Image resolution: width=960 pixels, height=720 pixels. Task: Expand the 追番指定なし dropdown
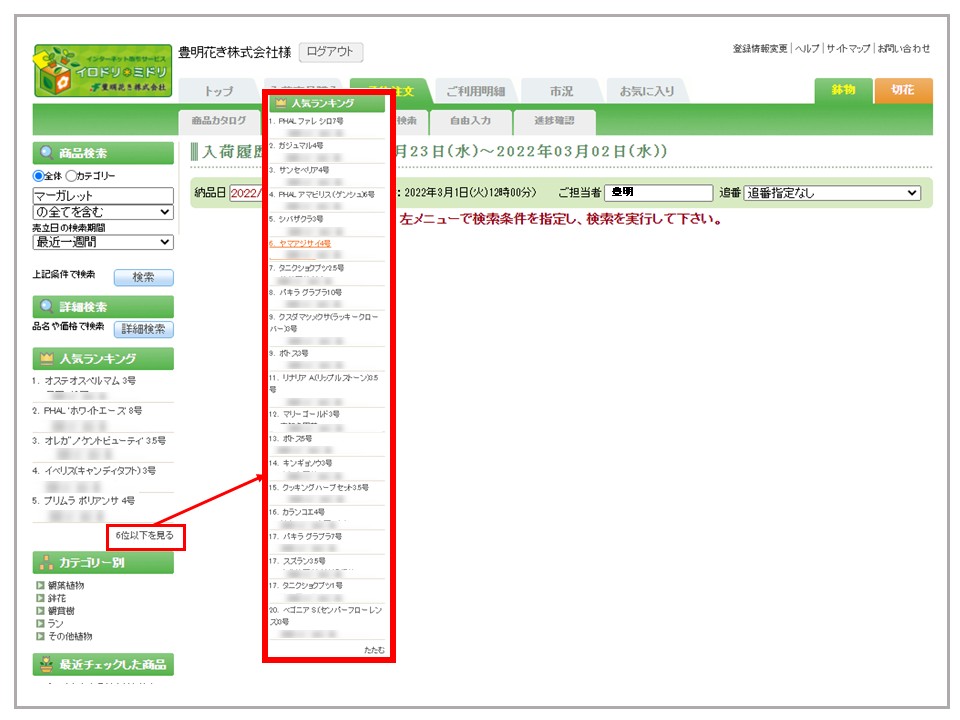(832, 193)
